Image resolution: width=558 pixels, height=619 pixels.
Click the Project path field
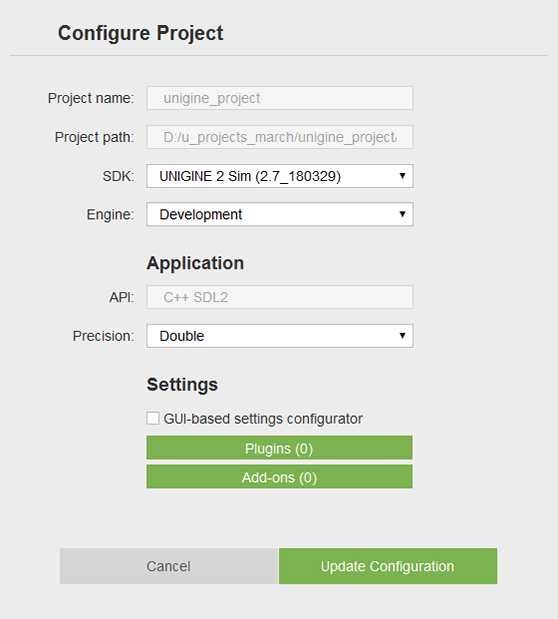pyautogui.click(x=280, y=137)
